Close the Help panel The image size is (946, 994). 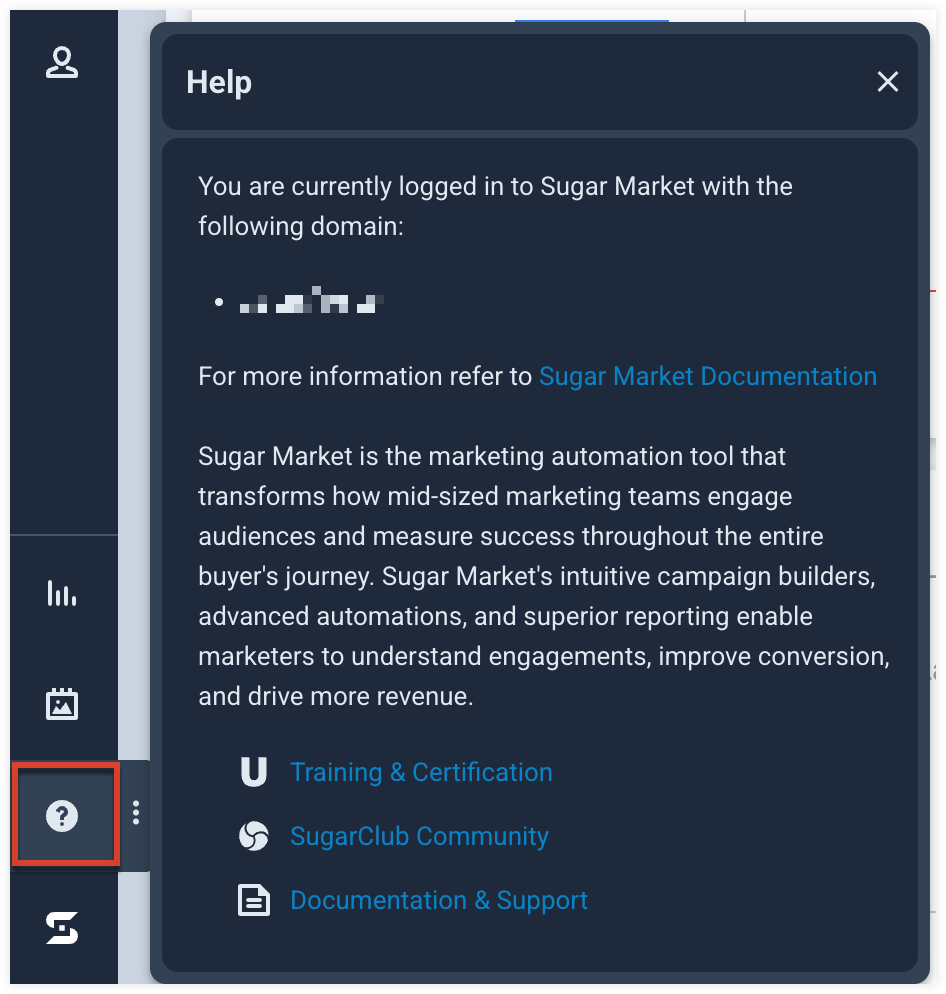click(888, 82)
